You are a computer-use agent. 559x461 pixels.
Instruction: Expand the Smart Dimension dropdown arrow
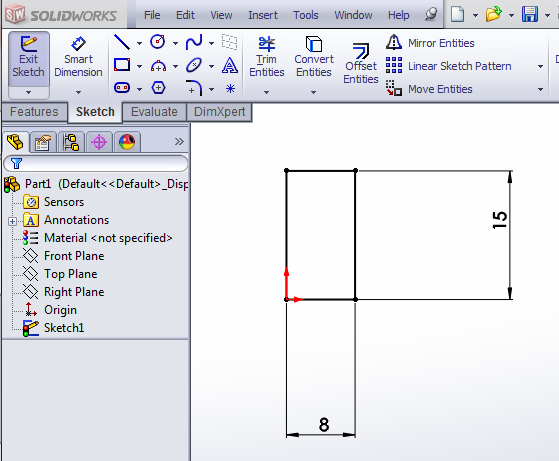78,92
